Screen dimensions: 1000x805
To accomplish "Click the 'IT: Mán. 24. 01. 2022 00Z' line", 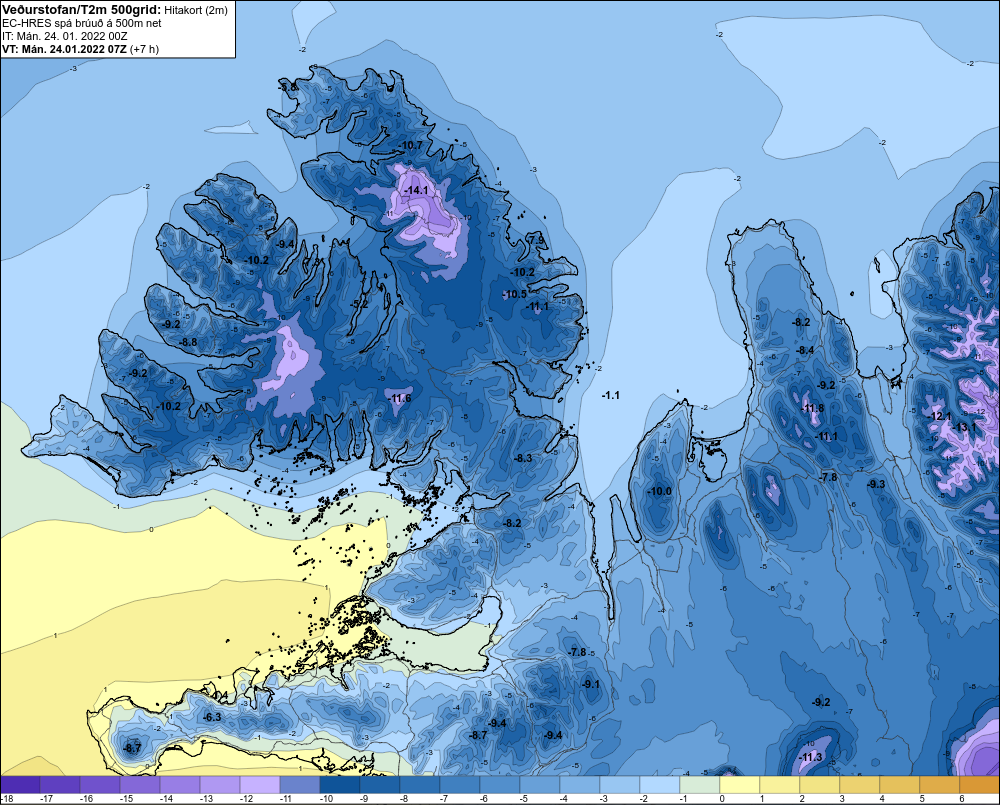I will point(64,36).
